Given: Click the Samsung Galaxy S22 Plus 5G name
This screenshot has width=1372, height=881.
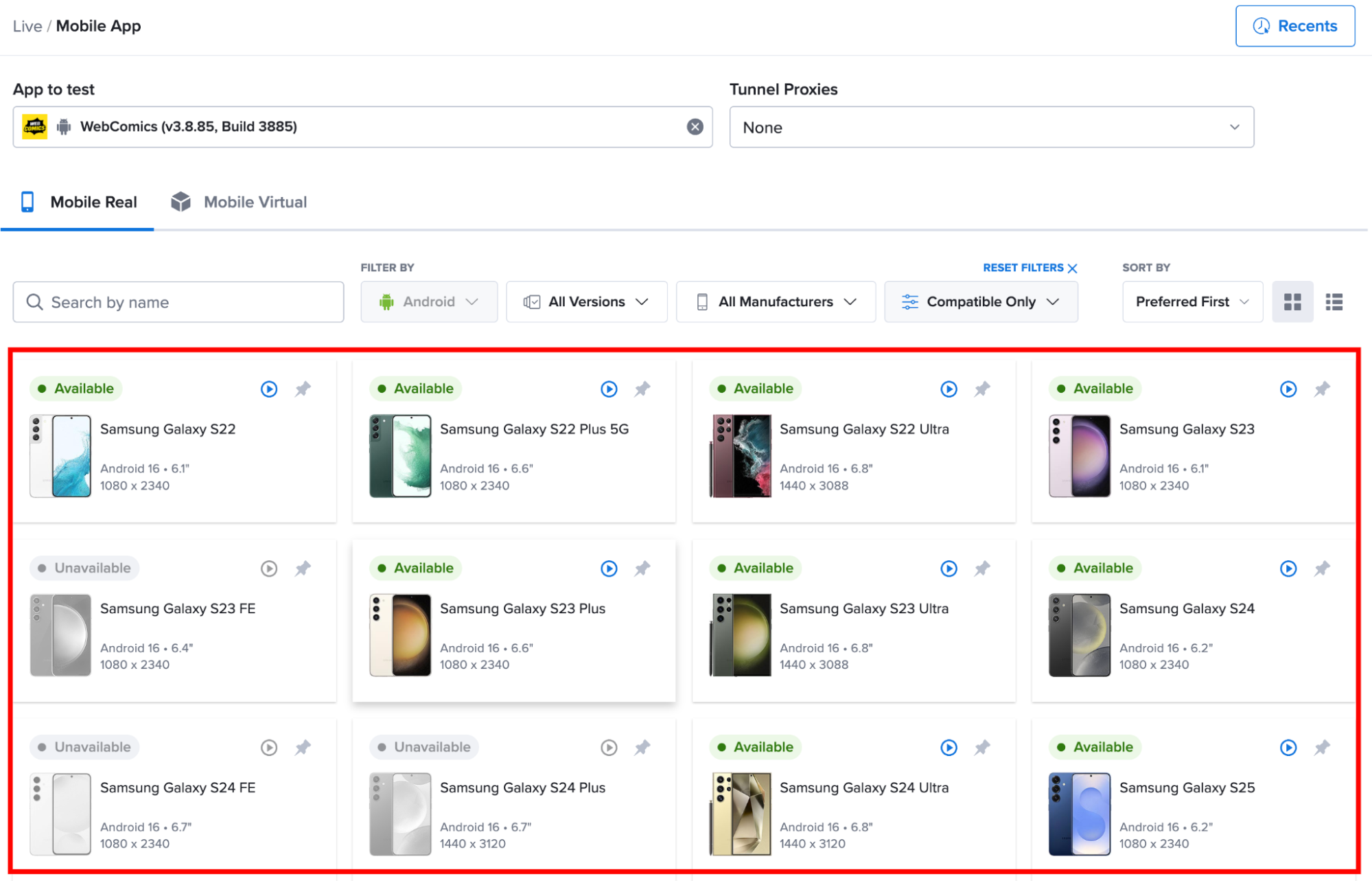Looking at the screenshot, I should pos(534,430).
